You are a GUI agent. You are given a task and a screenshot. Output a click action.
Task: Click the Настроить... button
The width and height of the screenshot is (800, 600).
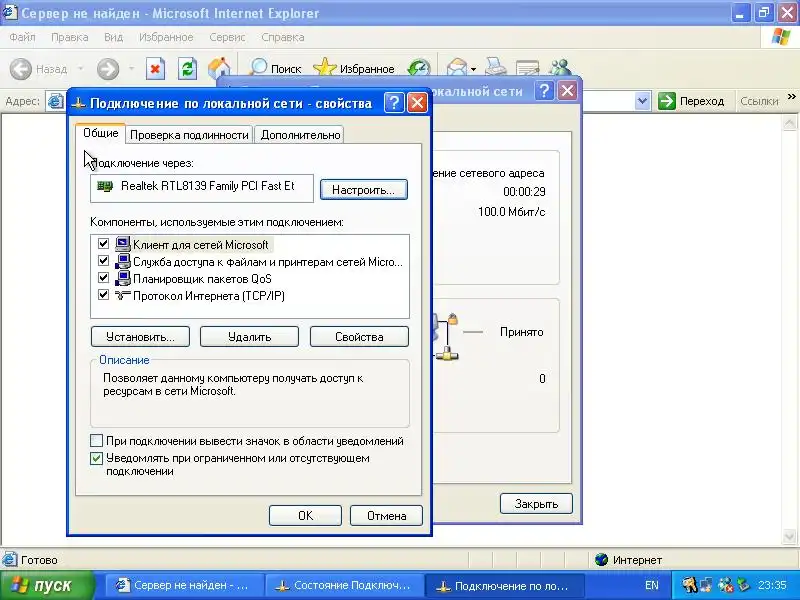[364, 190]
